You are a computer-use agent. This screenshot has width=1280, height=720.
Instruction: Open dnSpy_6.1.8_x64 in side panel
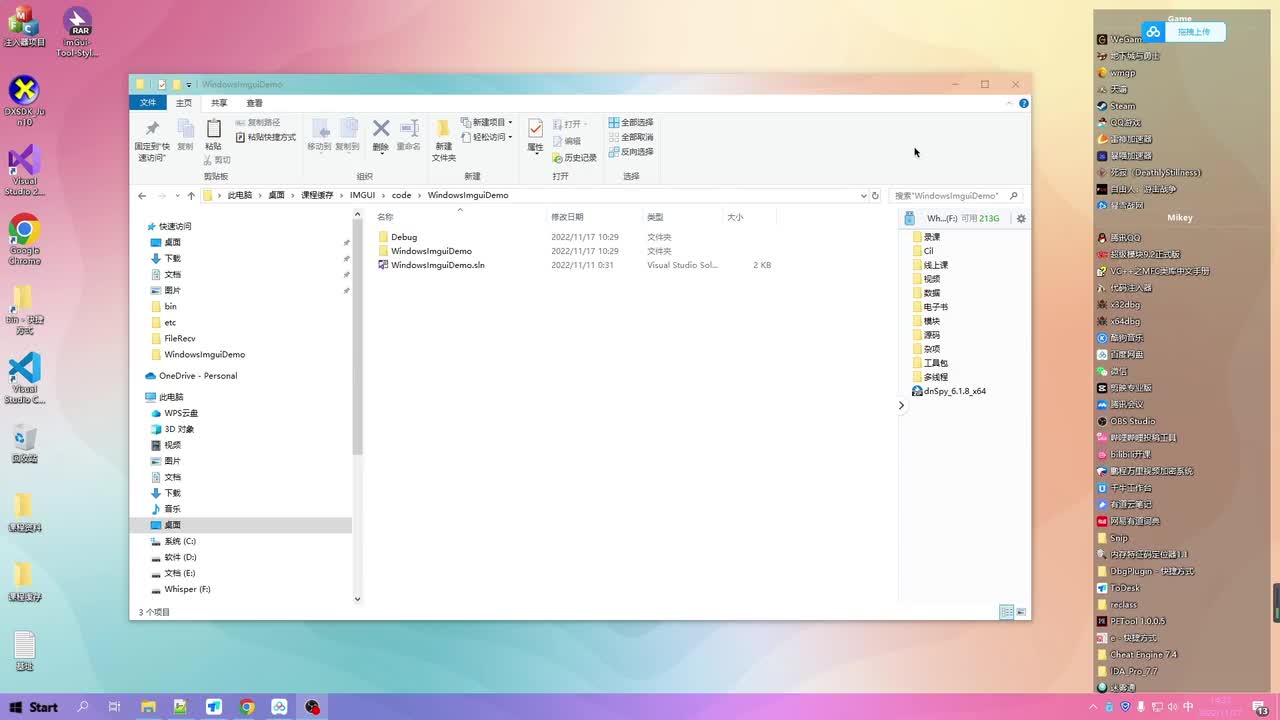(x=949, y=391)
